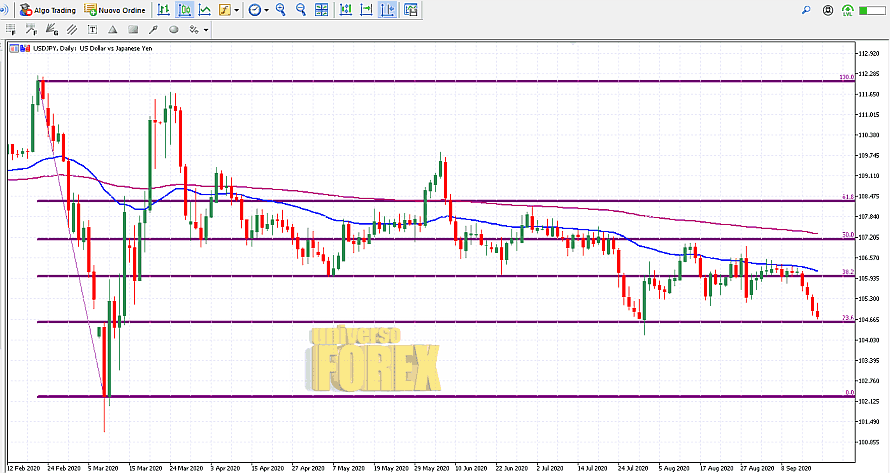Click the Nuovo Ordine button

click(x=115, y=10)
